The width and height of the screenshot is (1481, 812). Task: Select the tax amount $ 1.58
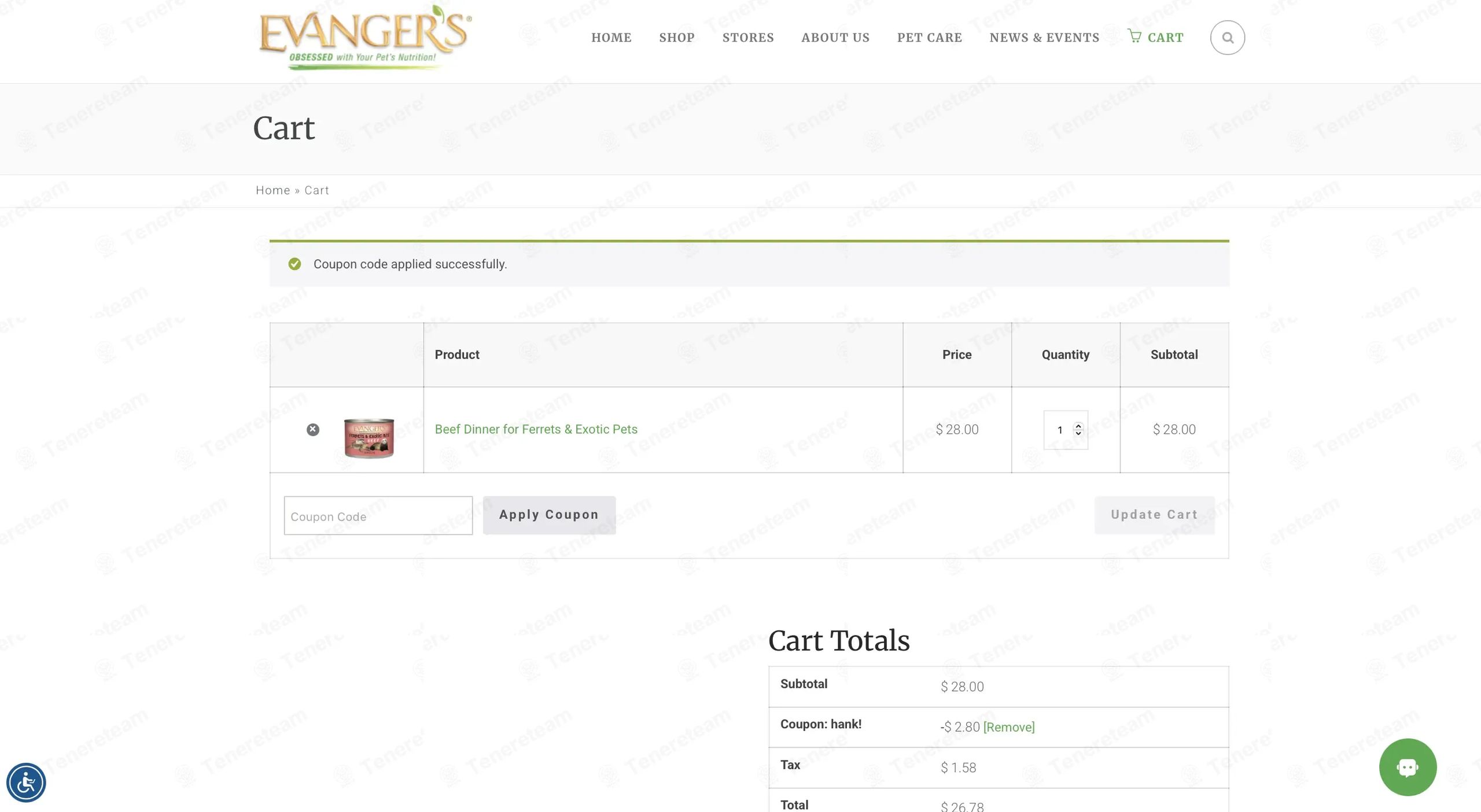coord(959,767)
